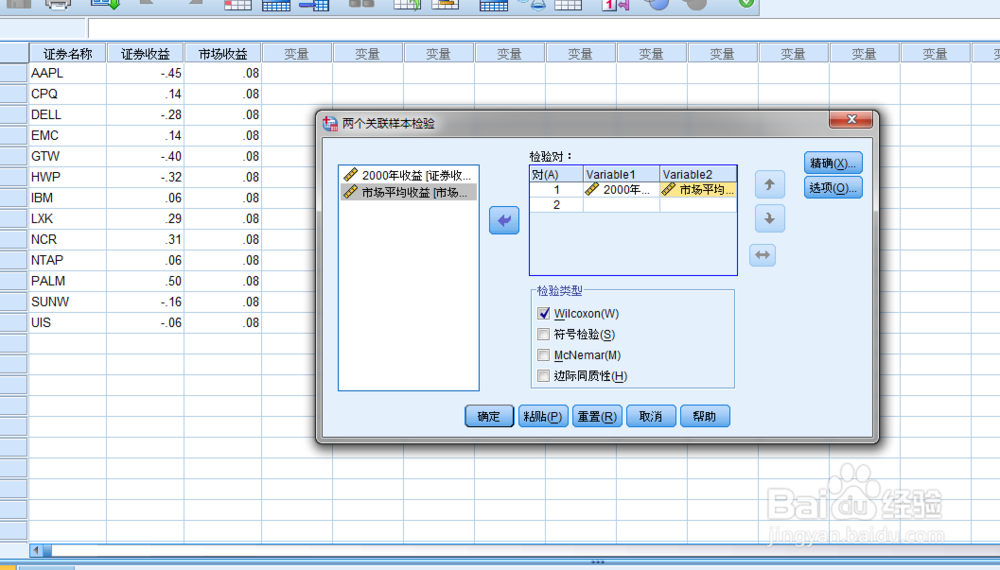Click the 帮助 button
The height and width of the screenshot is (570, 1000).
tap(705, 416)
